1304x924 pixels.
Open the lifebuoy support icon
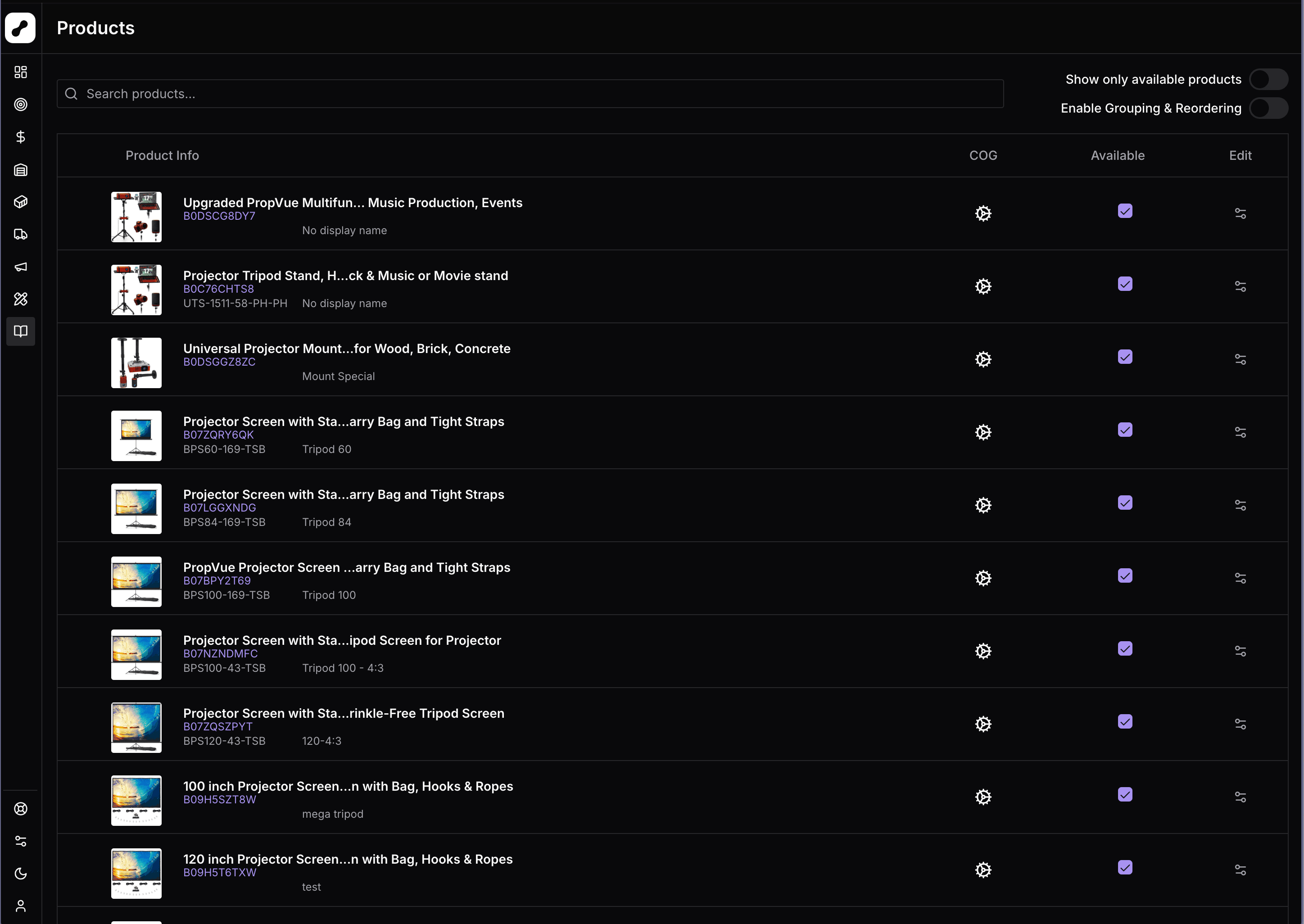click(20, 809)
